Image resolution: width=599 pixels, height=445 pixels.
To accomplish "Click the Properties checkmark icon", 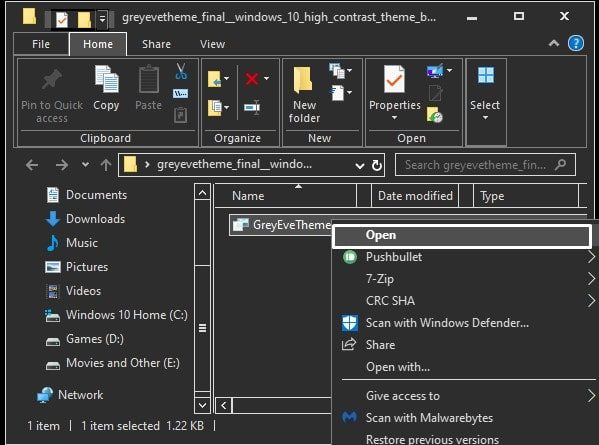I will (x=394, y=79).
